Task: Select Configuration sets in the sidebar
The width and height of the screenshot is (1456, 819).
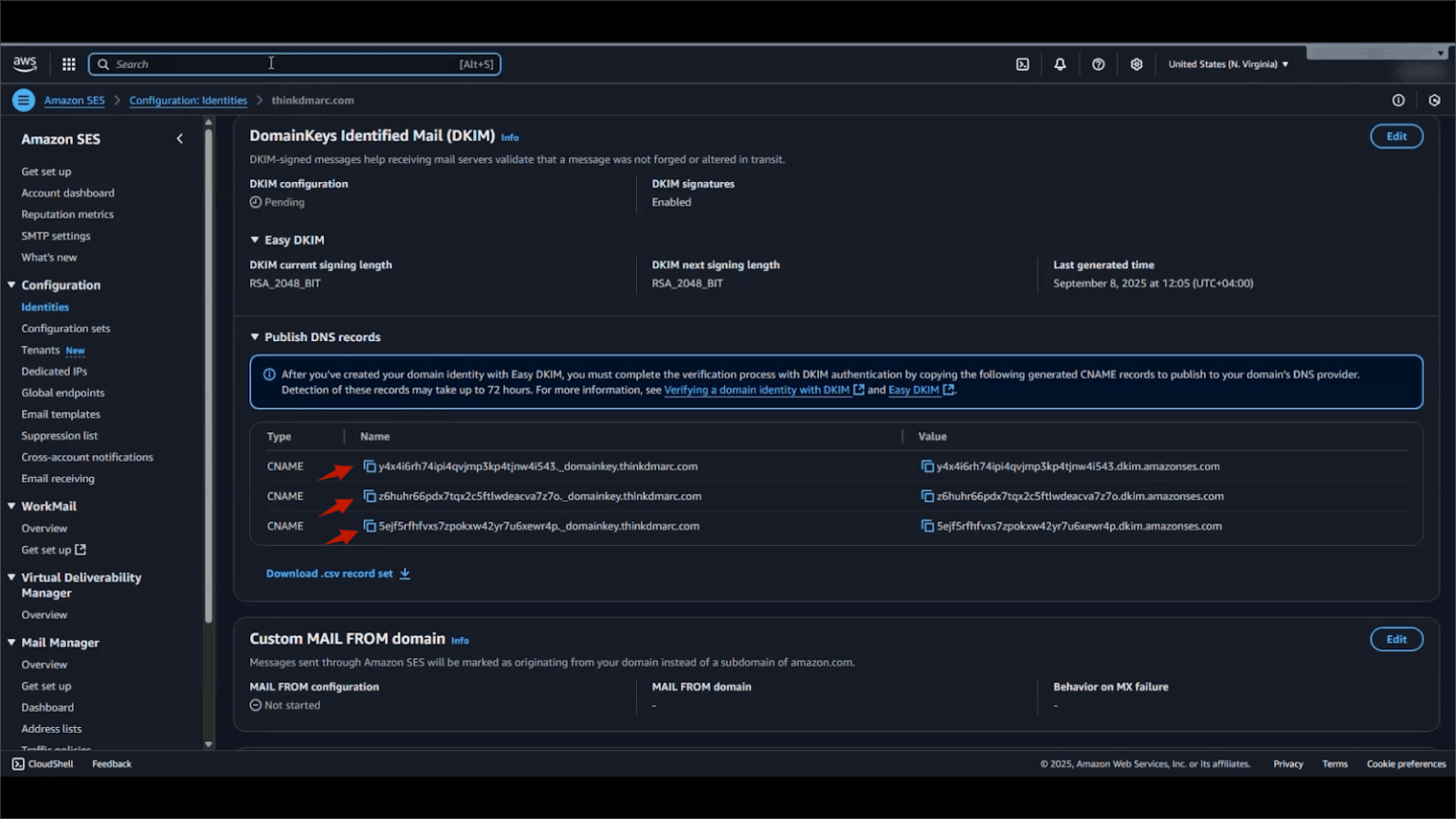Action: pos(65,328)
